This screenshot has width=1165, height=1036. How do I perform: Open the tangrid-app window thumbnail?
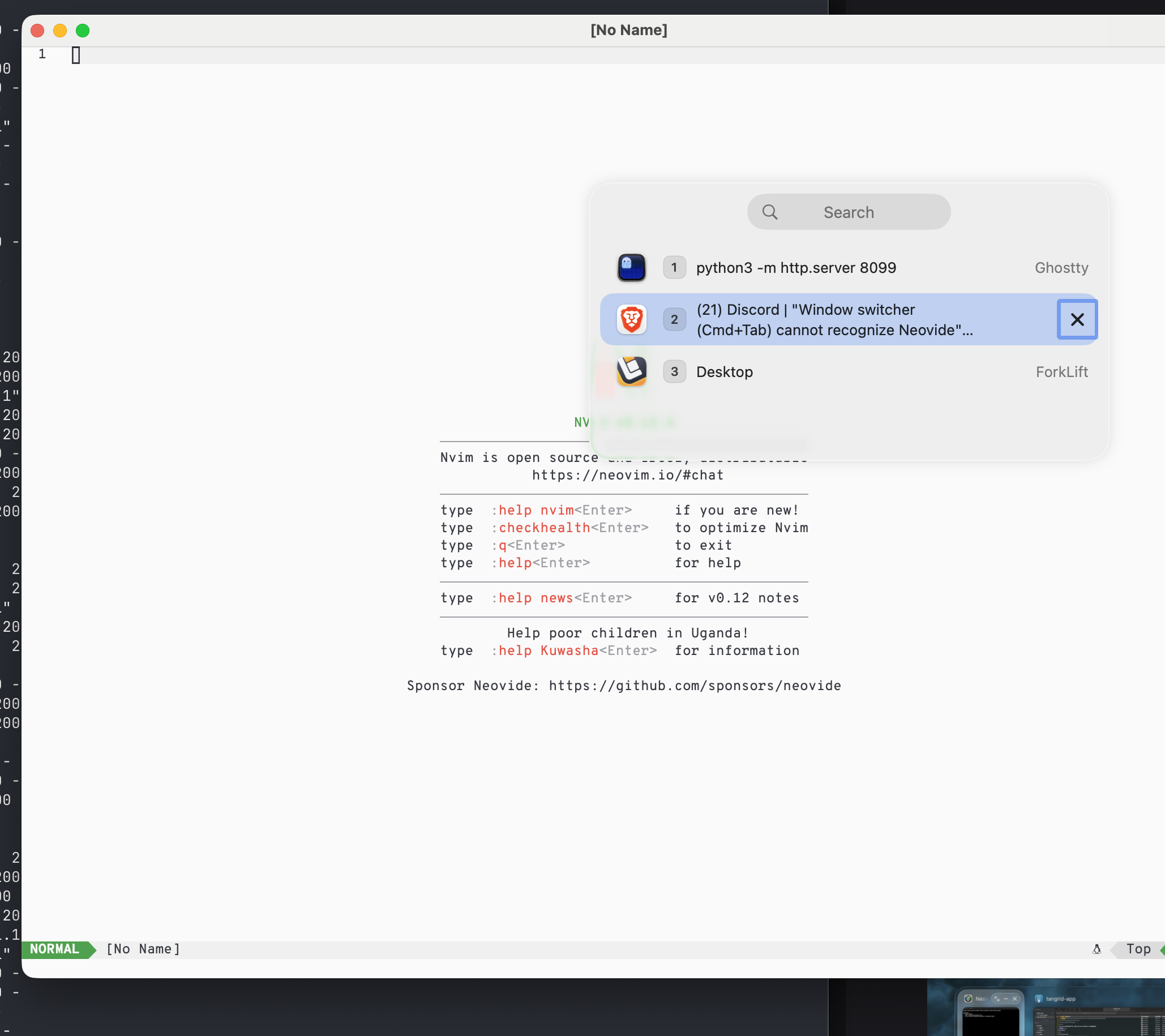(x=1099, y=1022)
